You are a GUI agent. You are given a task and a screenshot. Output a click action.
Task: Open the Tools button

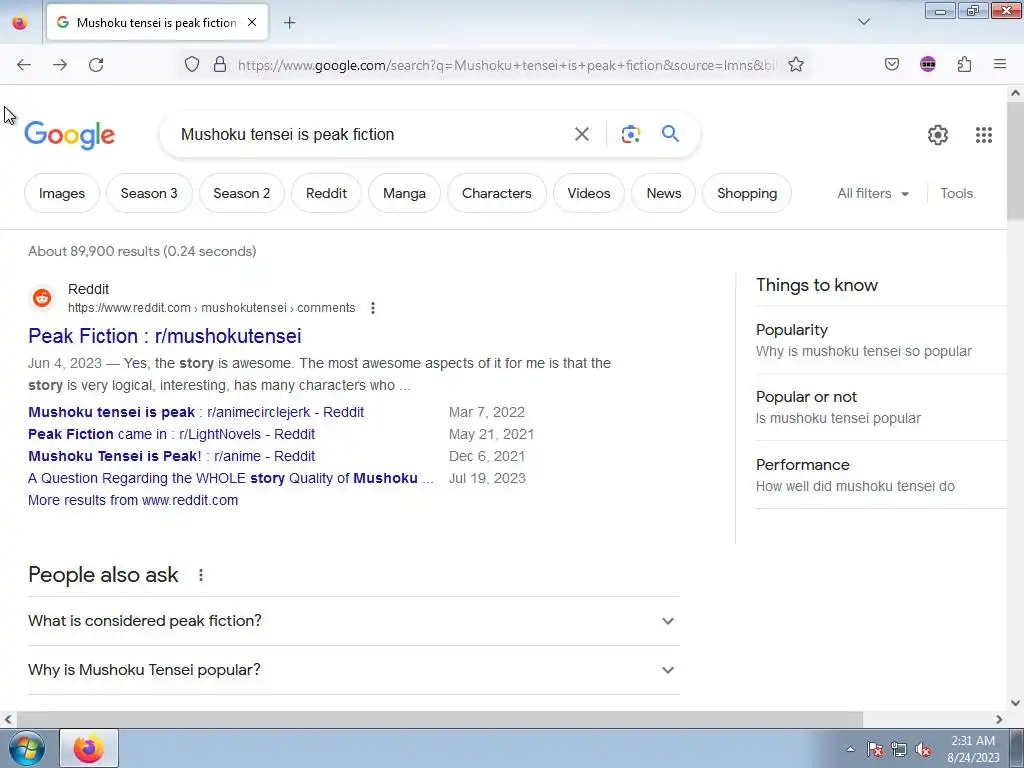click(956, 193)
